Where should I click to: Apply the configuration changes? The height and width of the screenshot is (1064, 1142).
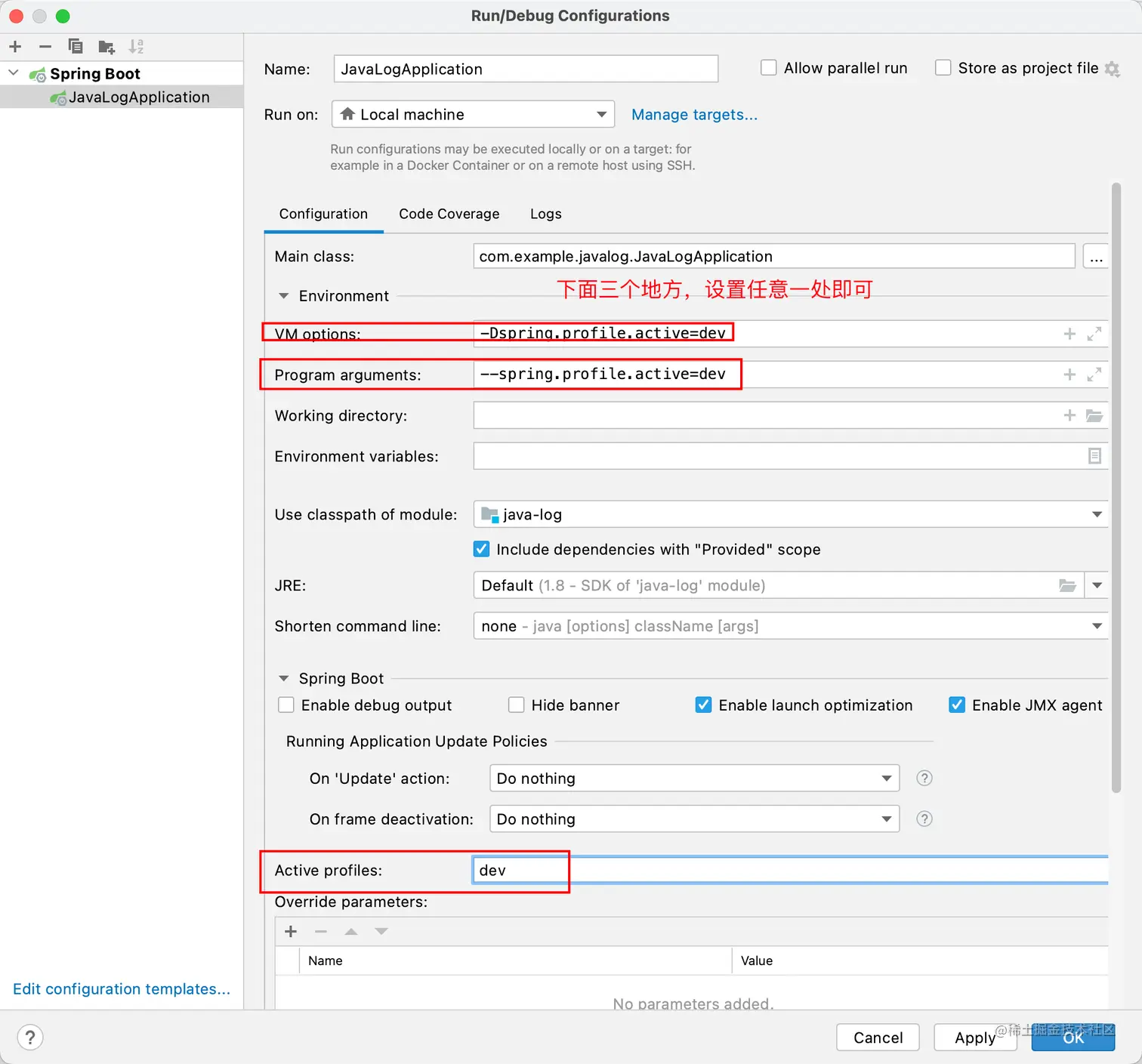tap(975, 1038)
